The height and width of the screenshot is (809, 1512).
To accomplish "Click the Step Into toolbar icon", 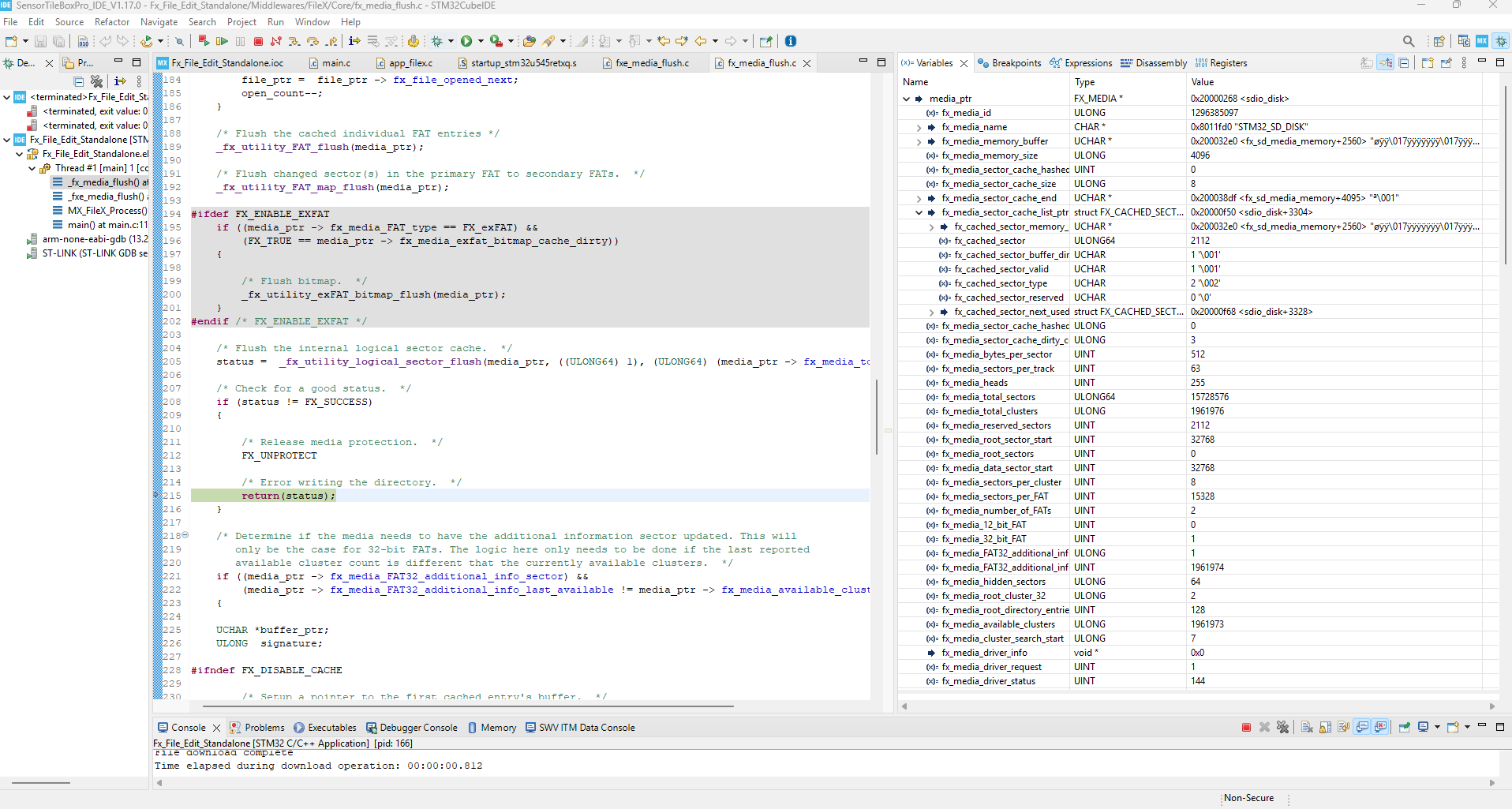I will click(294, 41).
